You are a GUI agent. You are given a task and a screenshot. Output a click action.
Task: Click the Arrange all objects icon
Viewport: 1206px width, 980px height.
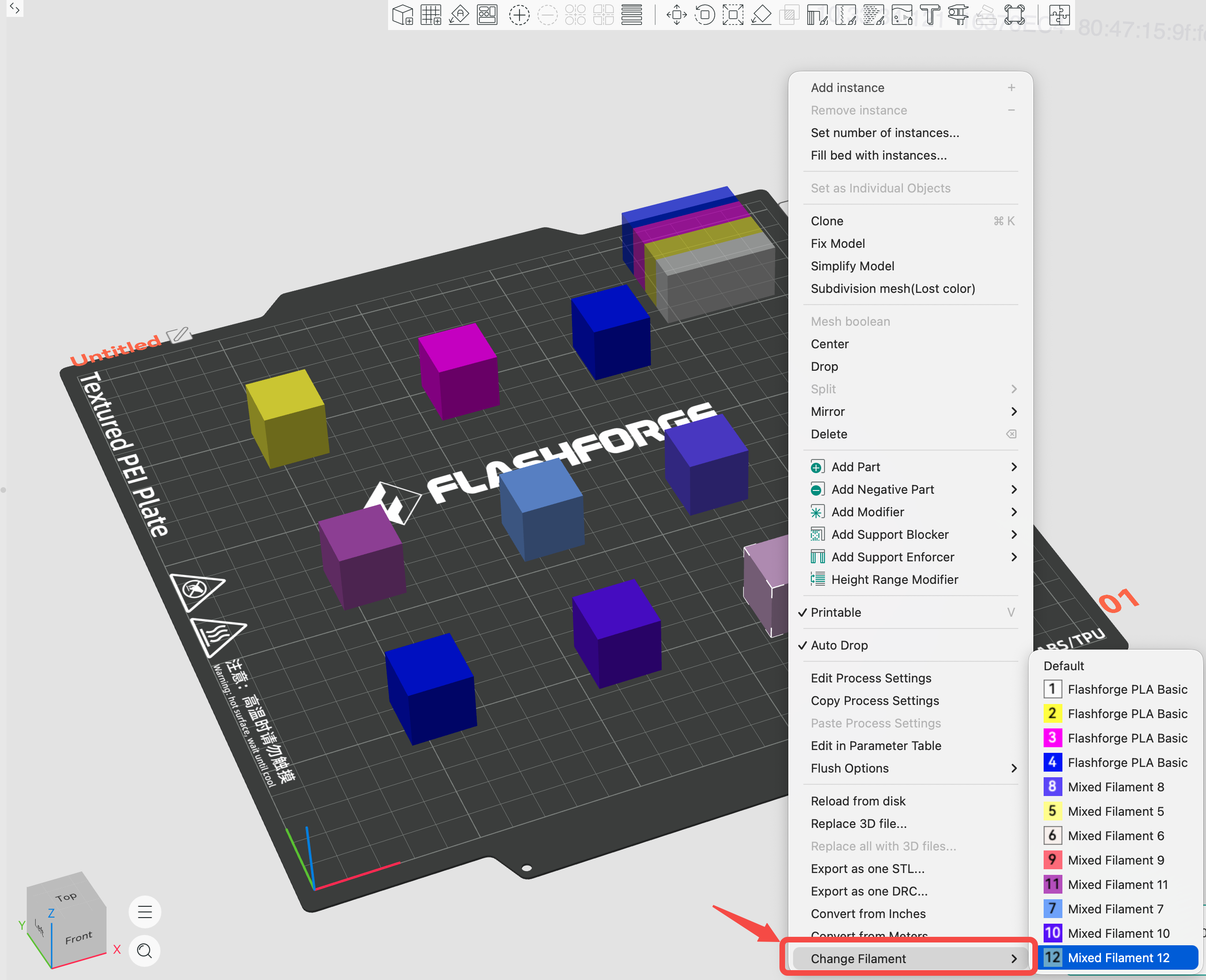tap(487, 15)
